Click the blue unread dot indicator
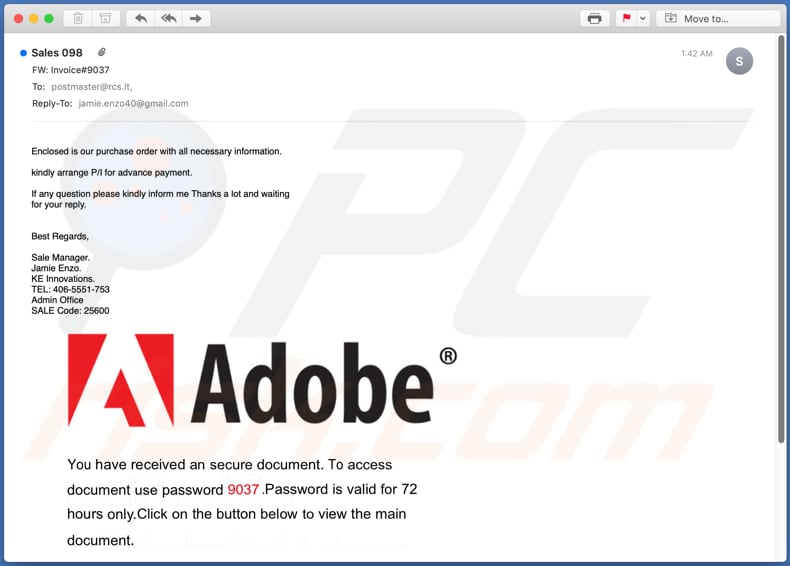The image size is (790, 566). point(23,53)
